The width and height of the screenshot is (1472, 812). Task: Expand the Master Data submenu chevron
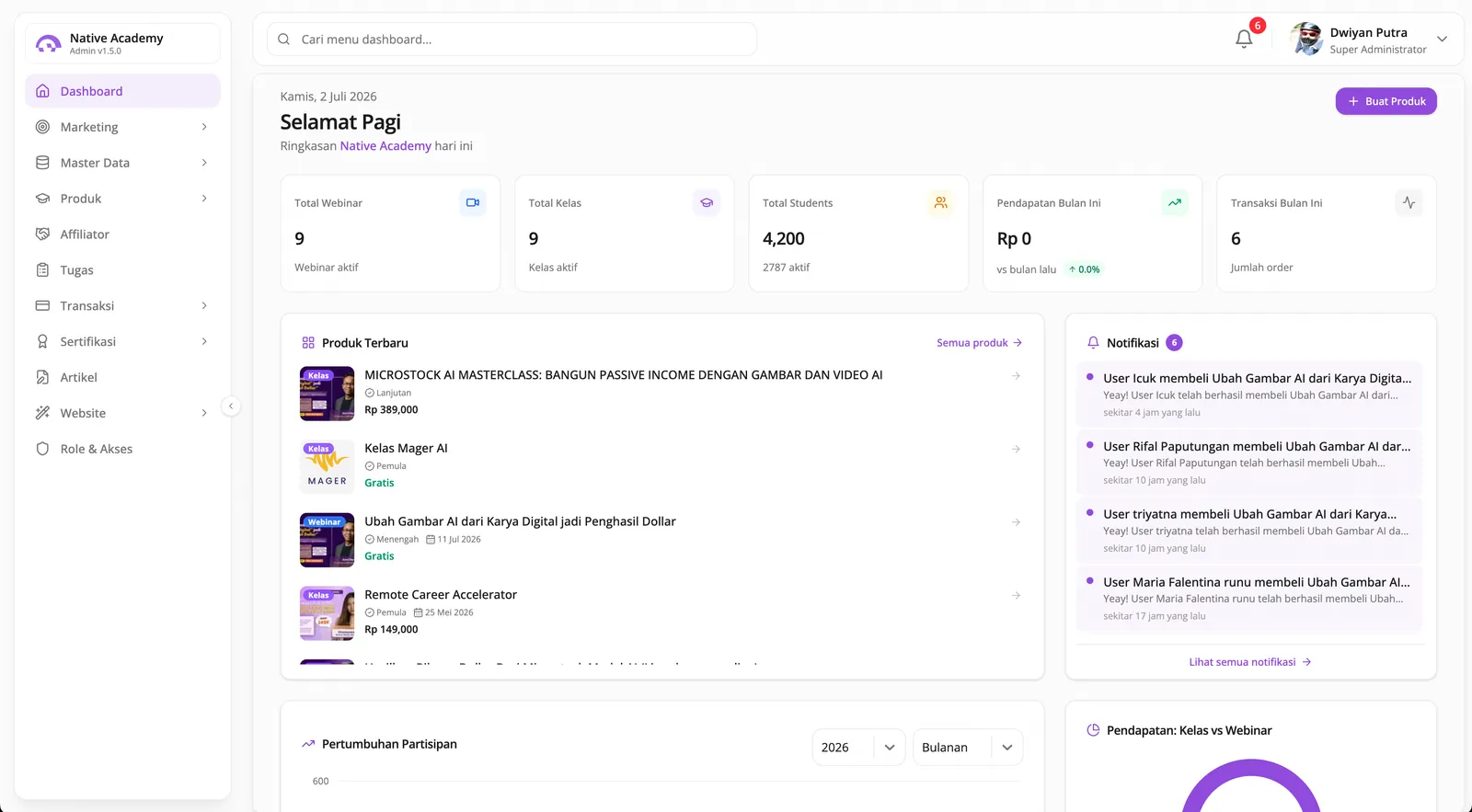204,163
